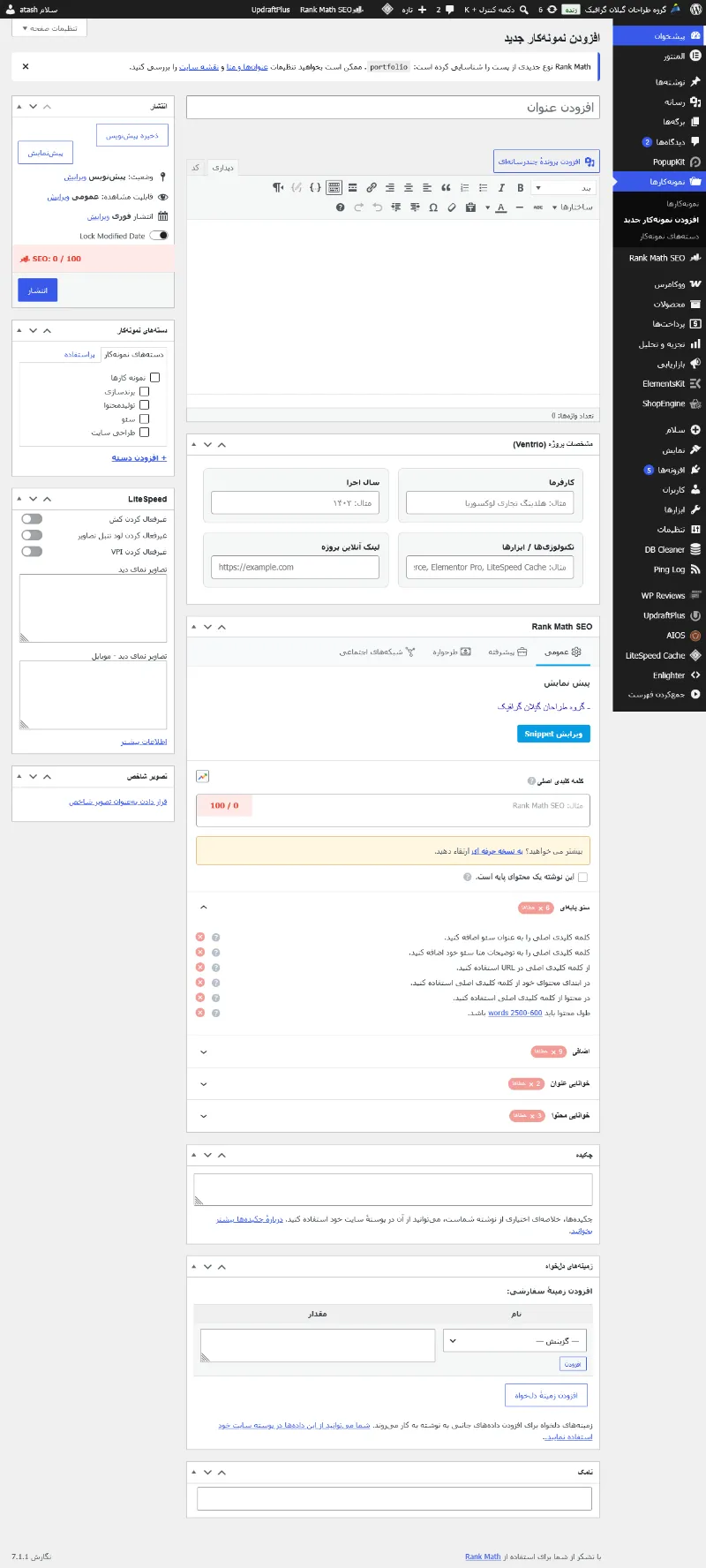
Task: Open the ساختارها formats dropdown
Action: pyautogui.click(x=572, y=207)
